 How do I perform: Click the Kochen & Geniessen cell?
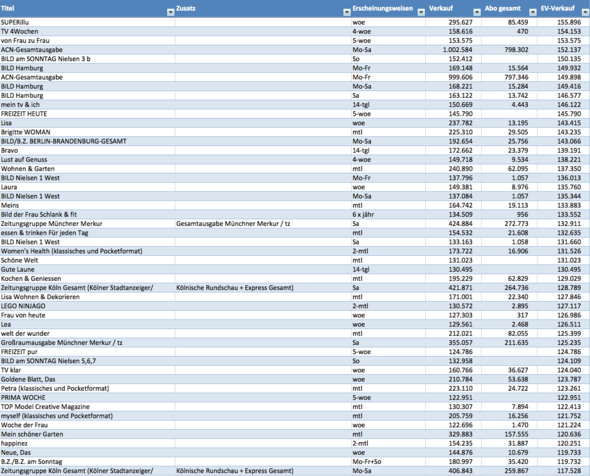pos(87,278)
